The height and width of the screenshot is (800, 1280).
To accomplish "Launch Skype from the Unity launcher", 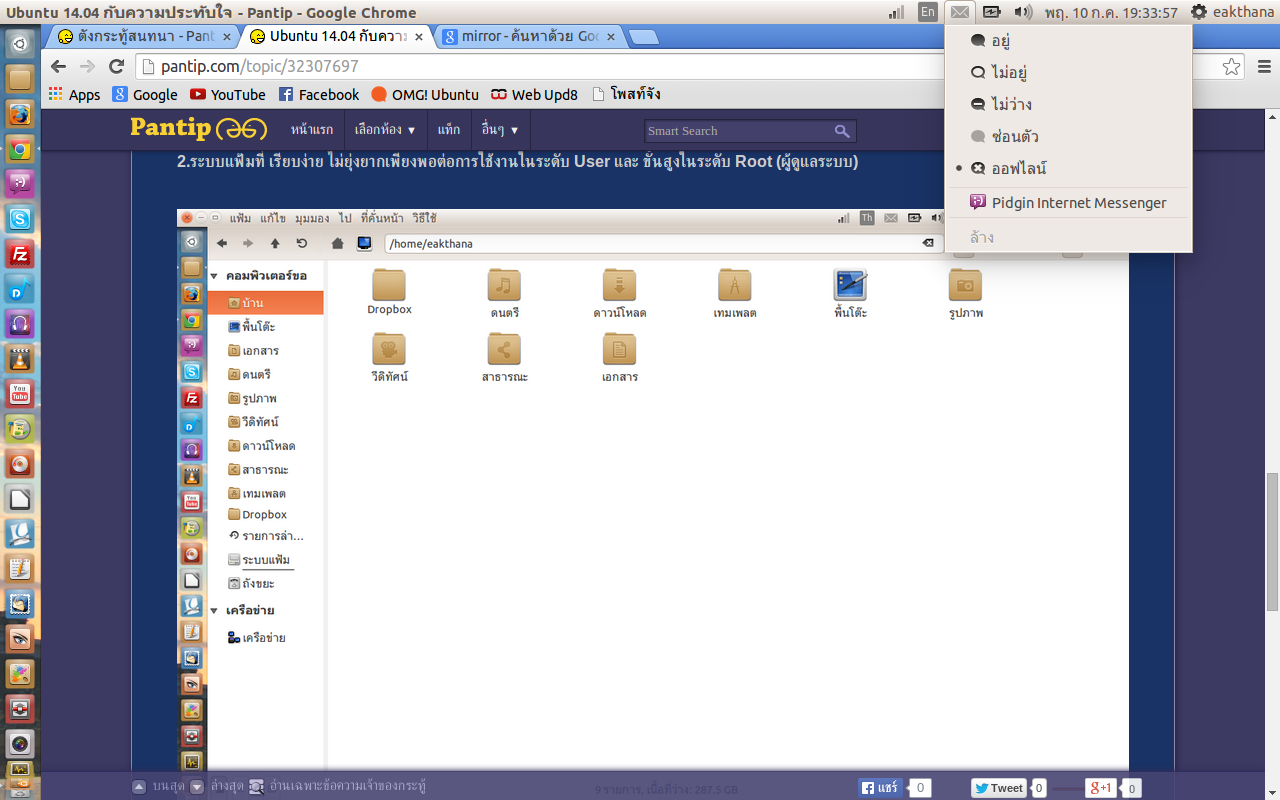I will pos(20,219).
